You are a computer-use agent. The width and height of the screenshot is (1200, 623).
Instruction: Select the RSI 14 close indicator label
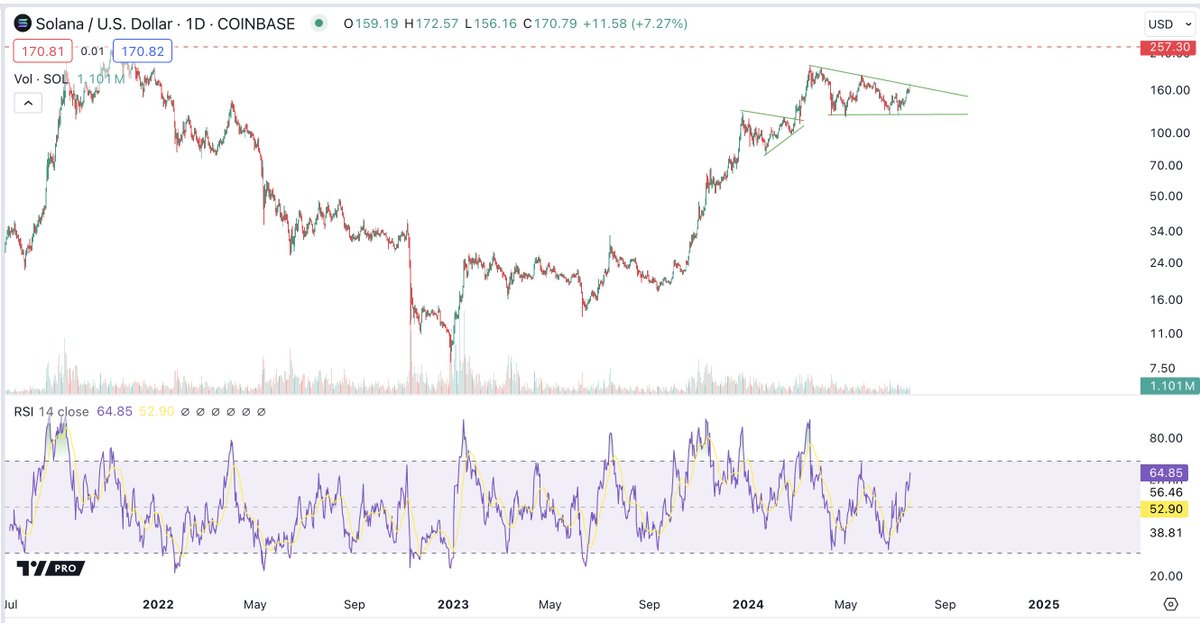51,411
